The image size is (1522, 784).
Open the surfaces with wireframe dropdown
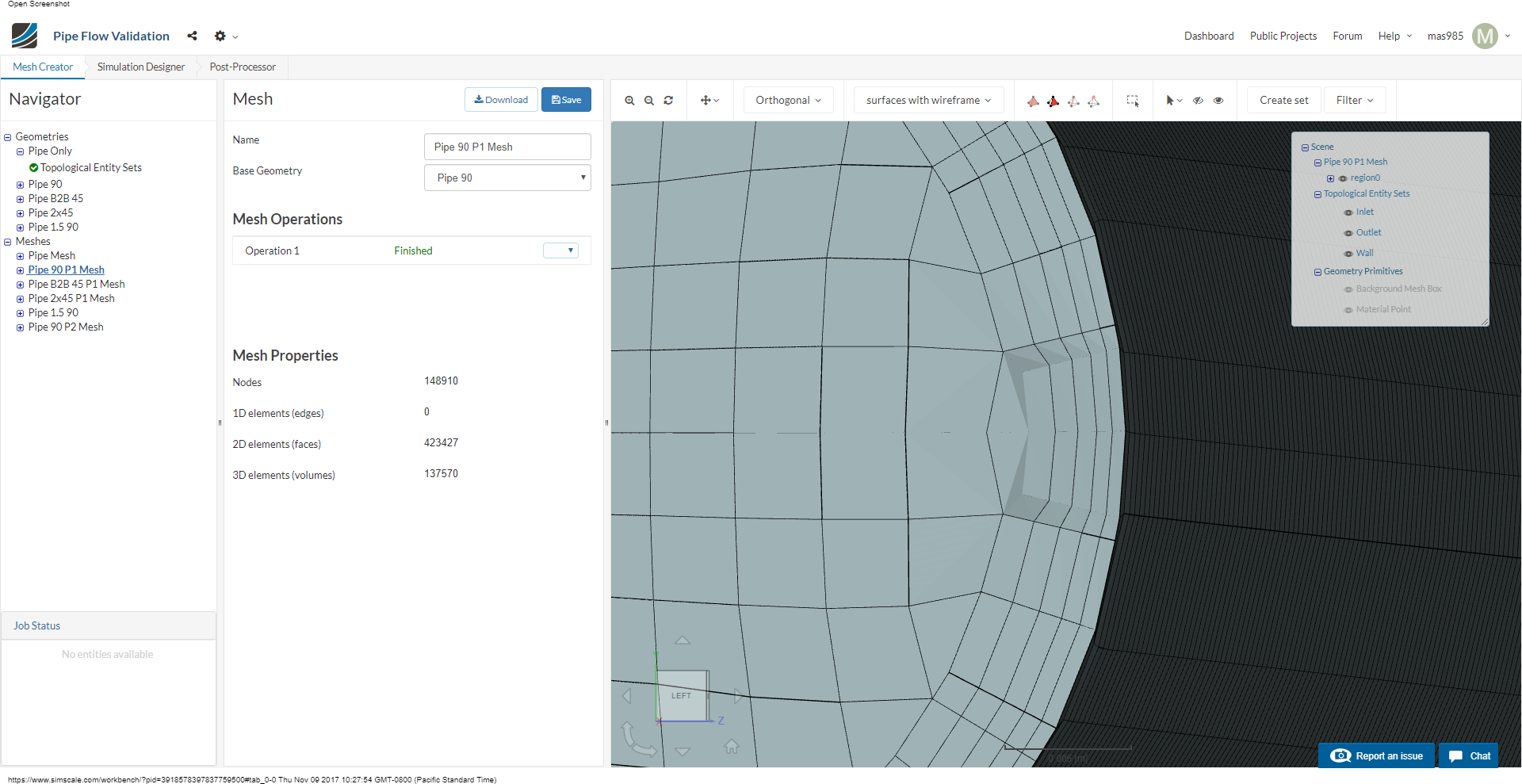(x=928, y=101)
